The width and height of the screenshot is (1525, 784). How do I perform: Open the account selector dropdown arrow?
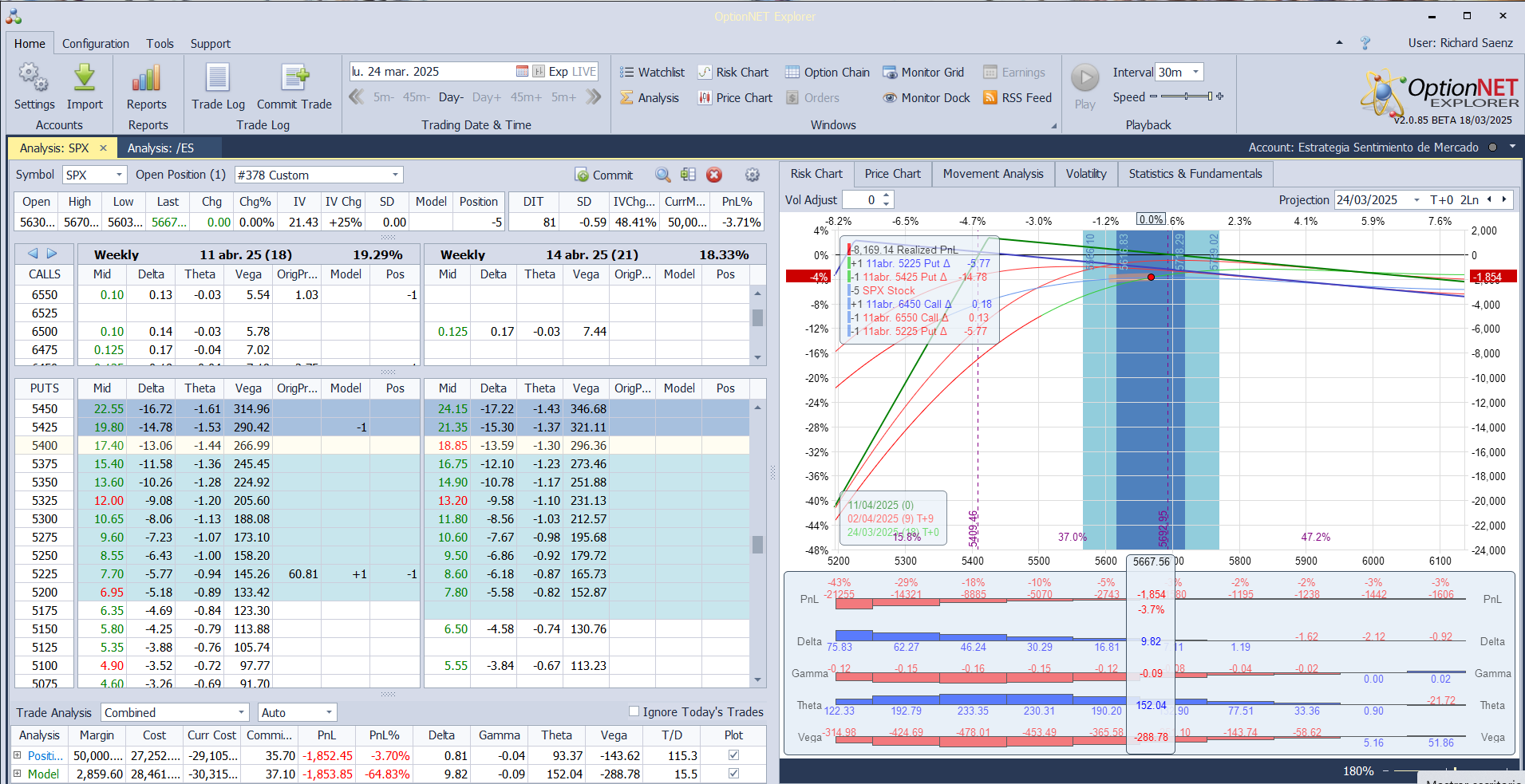[x=1512, y=147]
